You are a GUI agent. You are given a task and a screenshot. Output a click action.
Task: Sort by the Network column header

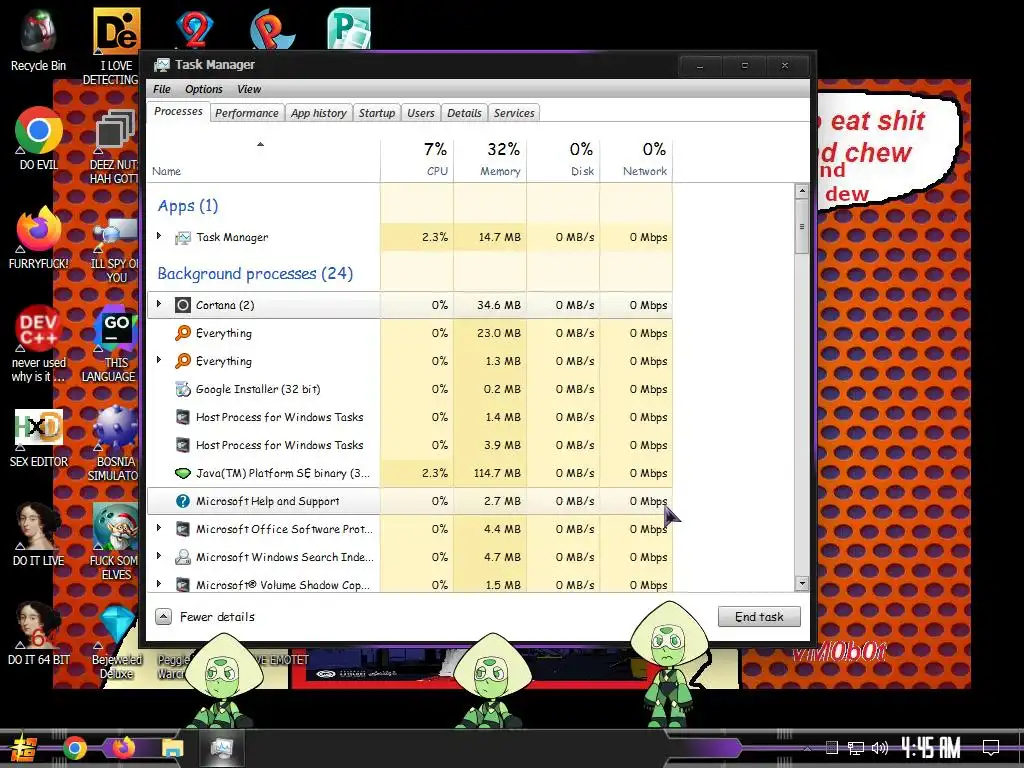pyautogui.click(x=637, y=159)
